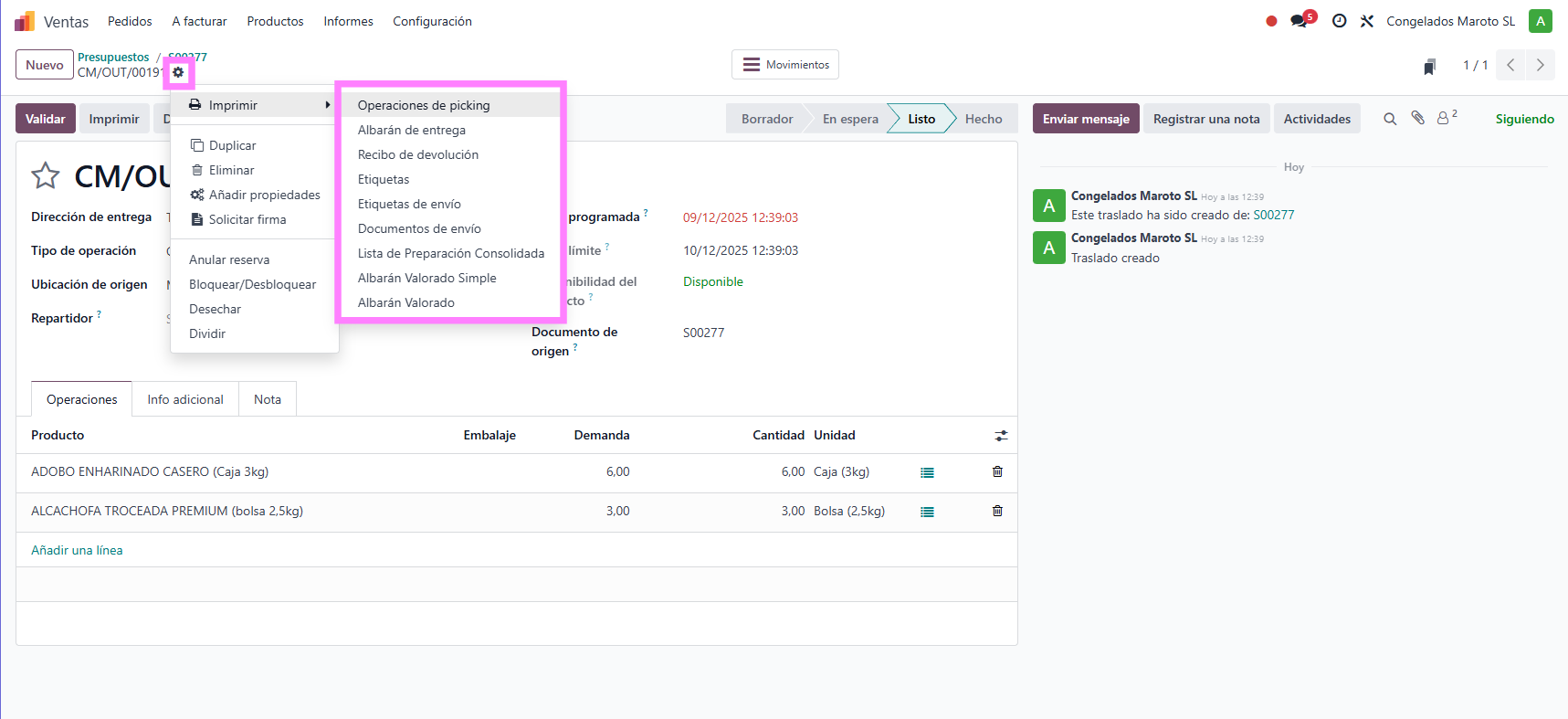Image resolution: width=1568 pixels, height=719 pixels.
Task: Toggle the favorite star next to CM/OUT title
Action: click(x=46, y=175)
